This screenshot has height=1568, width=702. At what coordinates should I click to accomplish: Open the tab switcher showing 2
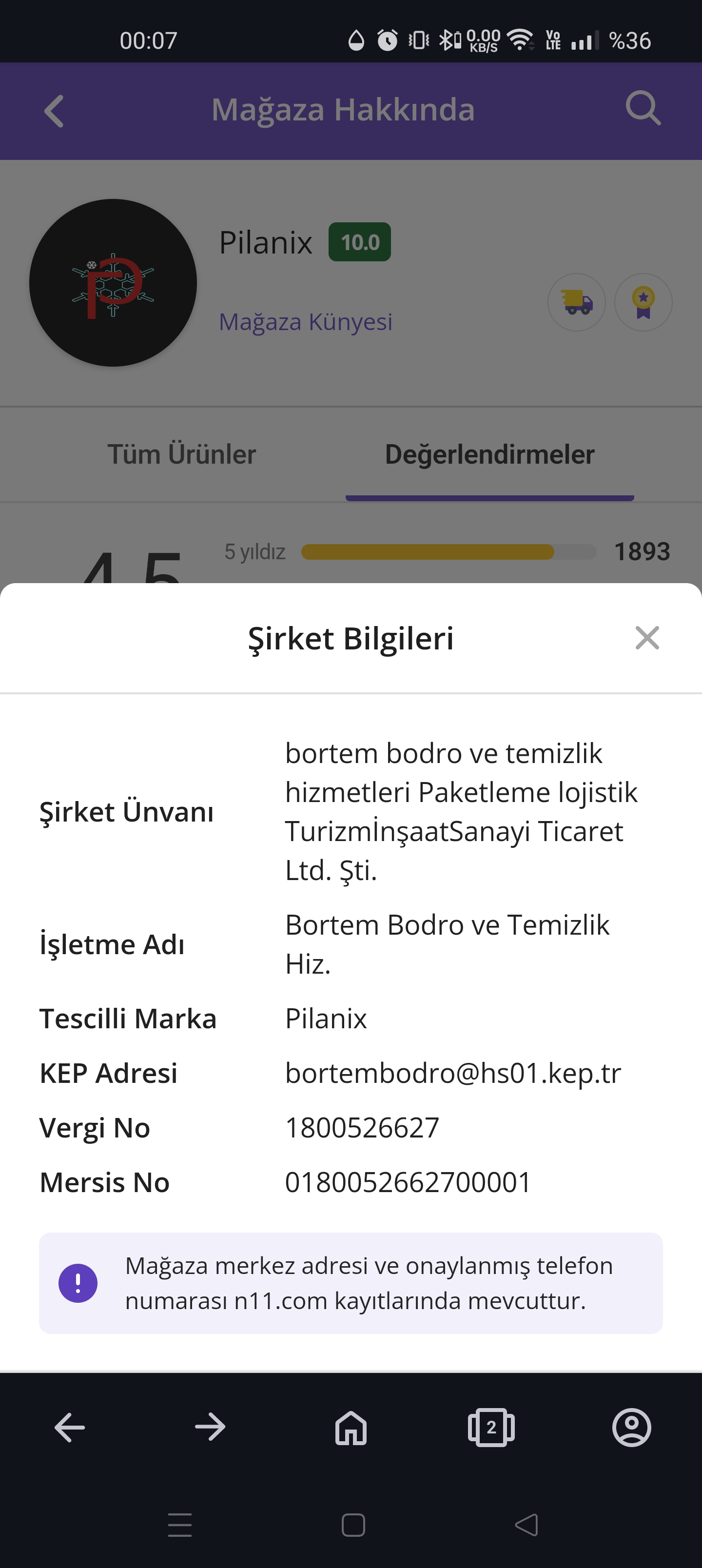pos(491,1427)
